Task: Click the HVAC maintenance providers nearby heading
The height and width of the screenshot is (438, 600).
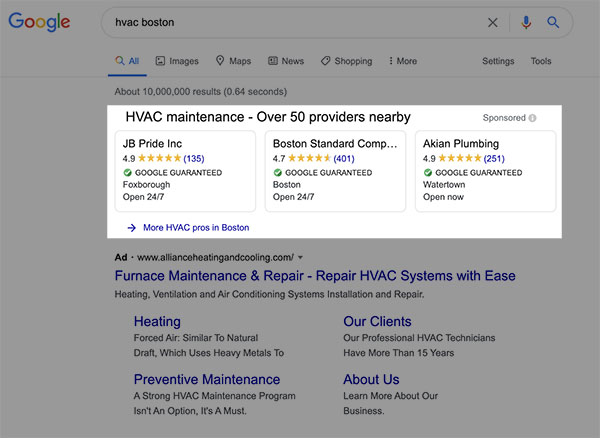Action: click(268, 117)
